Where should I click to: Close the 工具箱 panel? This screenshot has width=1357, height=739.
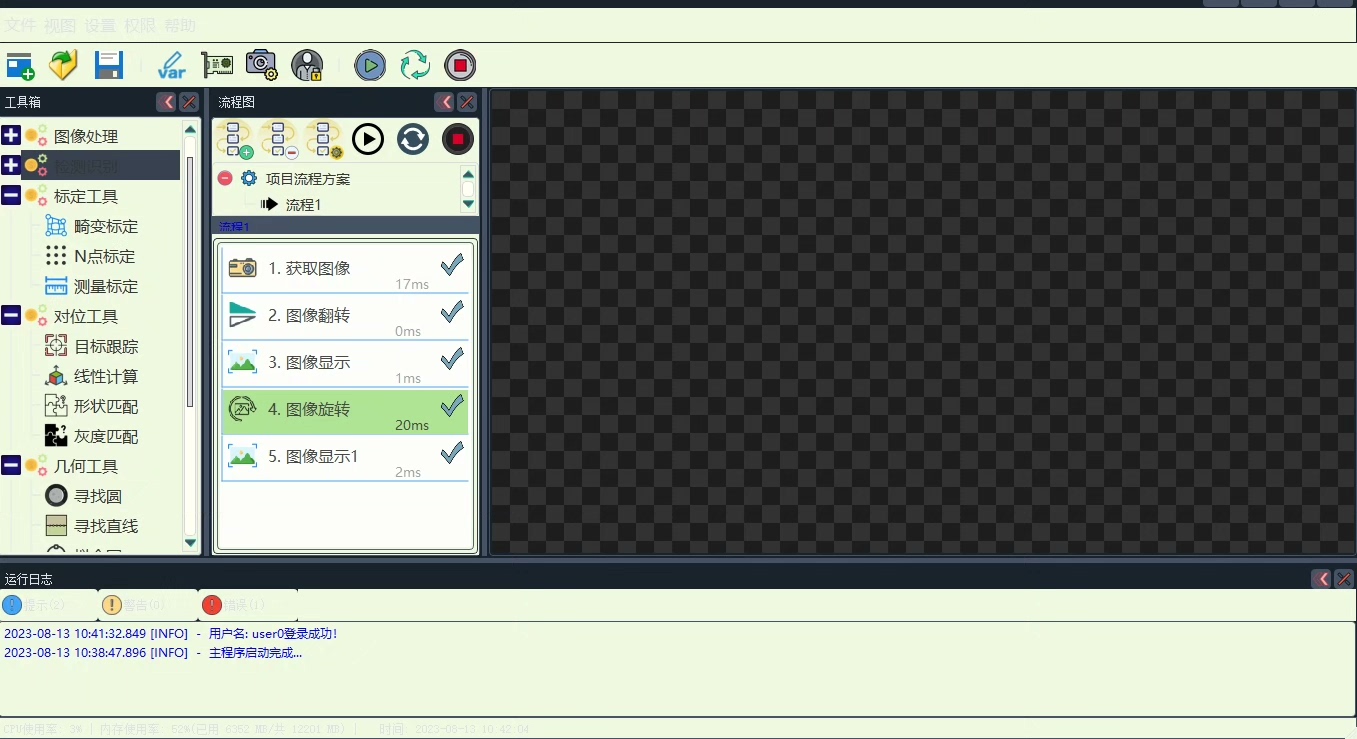tap(189, 102)
